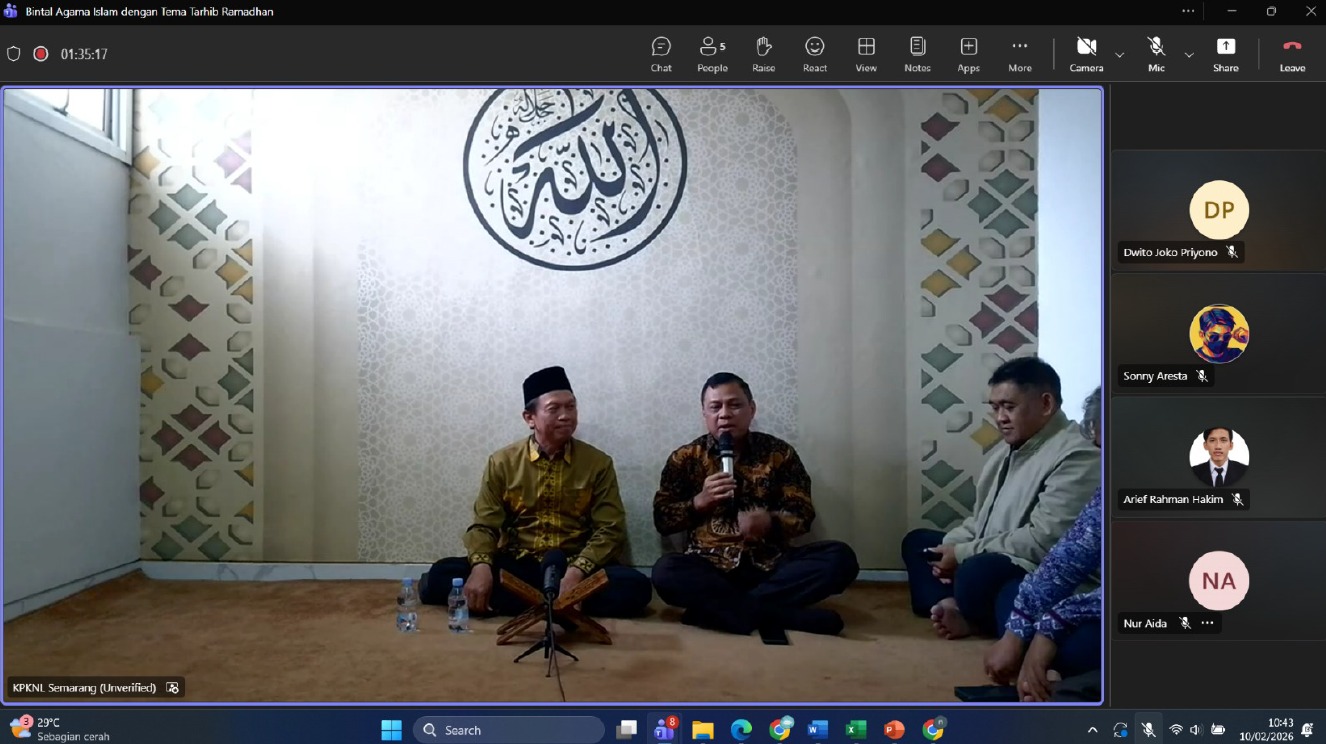This screenshot has width=1326, height=744.
Task: Select Sonny Aresta's participant tile
Action: click(x=1218, y=335)
